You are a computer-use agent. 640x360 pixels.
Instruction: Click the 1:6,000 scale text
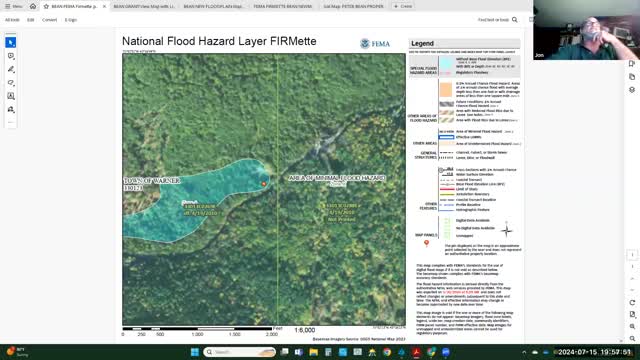304,330
